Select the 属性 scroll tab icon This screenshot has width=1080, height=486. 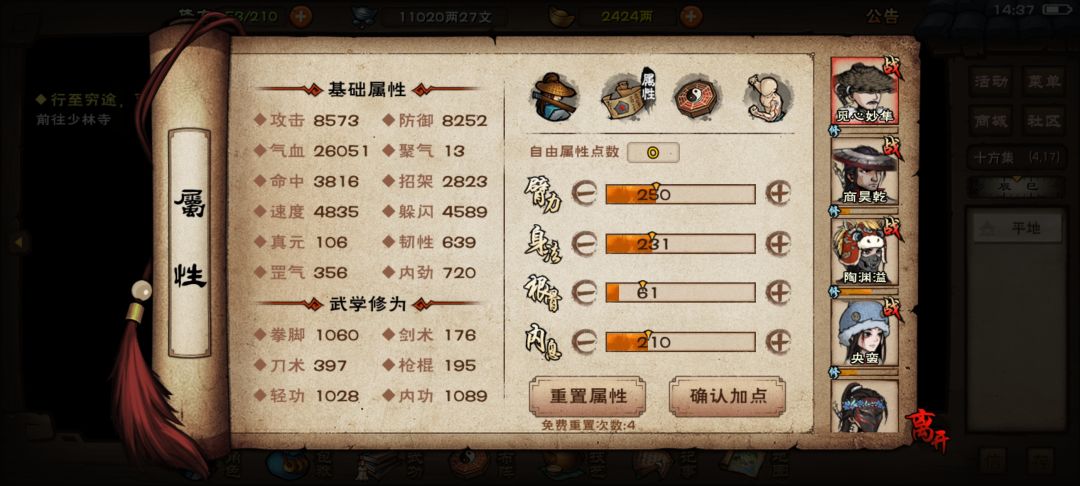click(x=627, y=97)
